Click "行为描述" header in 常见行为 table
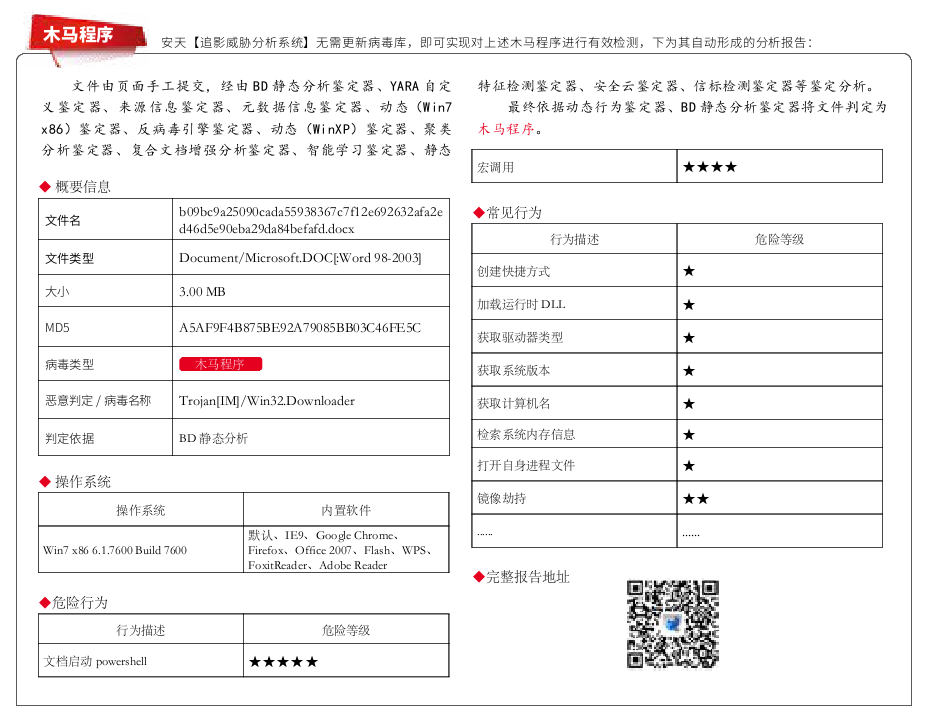The width and height of the screenshot is (925, 717). (x=575, y=239)
